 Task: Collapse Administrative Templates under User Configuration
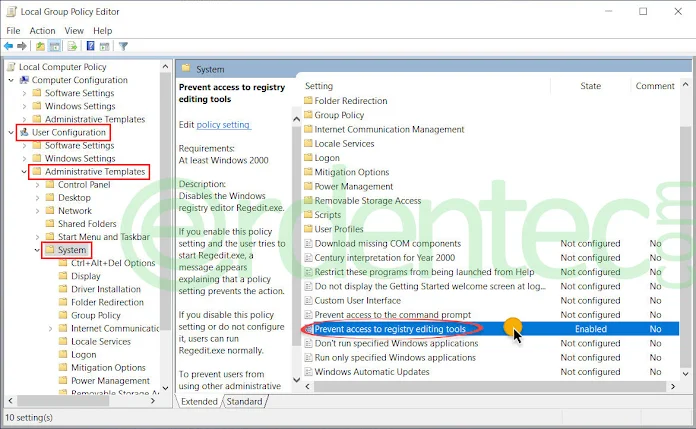tap(24, 171)
